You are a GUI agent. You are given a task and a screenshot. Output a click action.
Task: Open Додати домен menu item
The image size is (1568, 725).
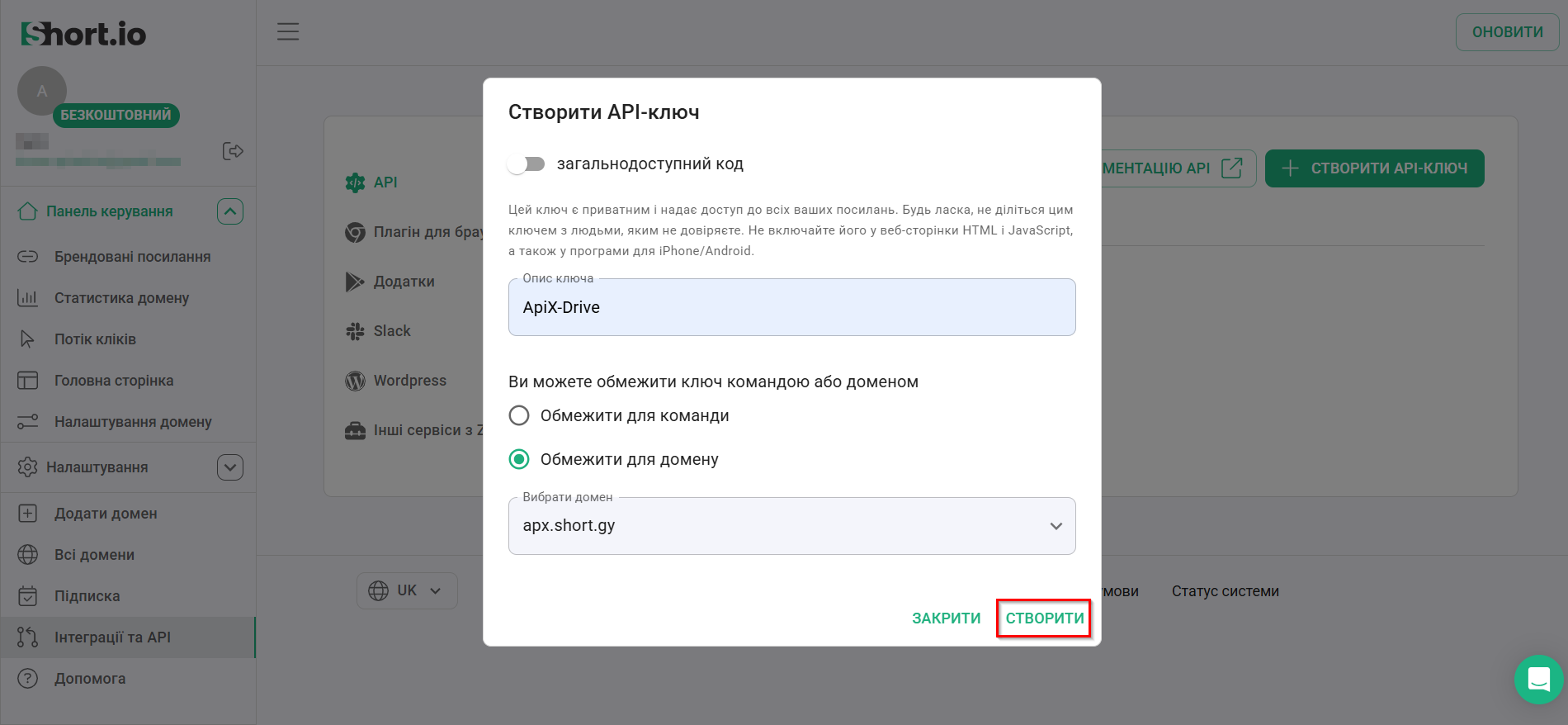coord(128,514)
